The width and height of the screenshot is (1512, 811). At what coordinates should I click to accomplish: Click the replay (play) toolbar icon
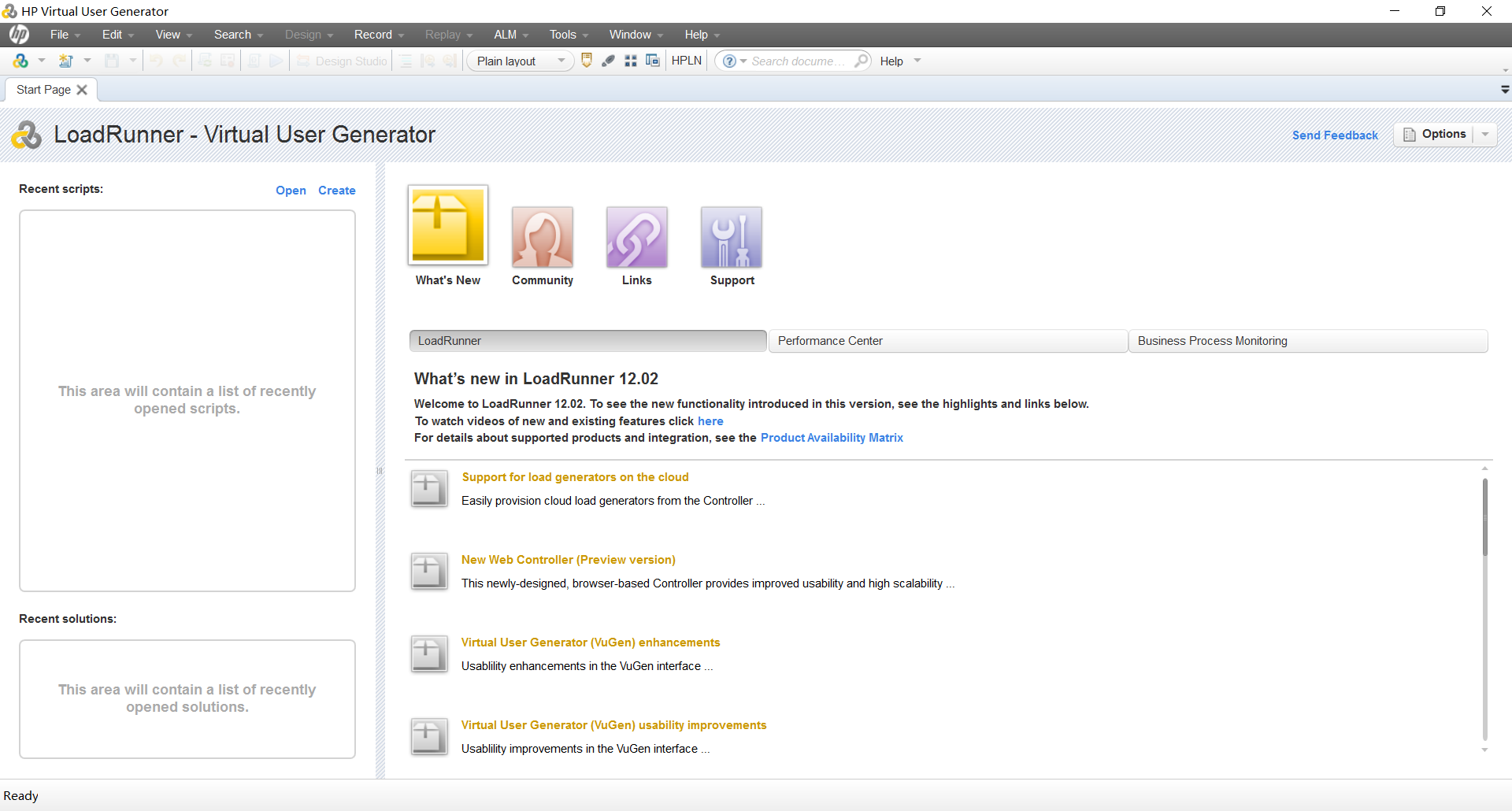276,61
